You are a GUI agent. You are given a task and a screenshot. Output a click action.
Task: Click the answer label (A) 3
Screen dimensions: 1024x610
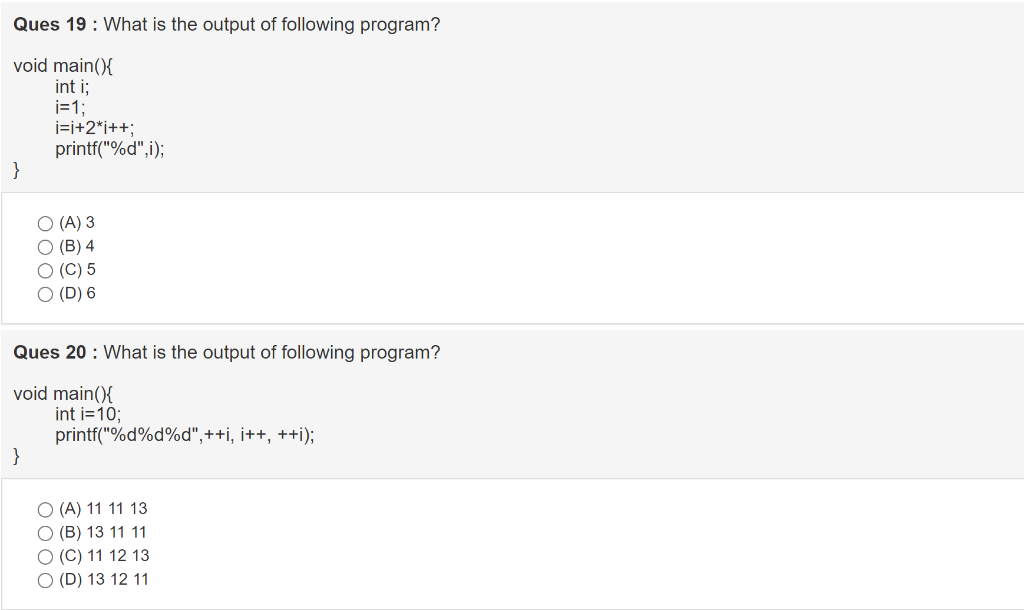(x=75, y=222)
